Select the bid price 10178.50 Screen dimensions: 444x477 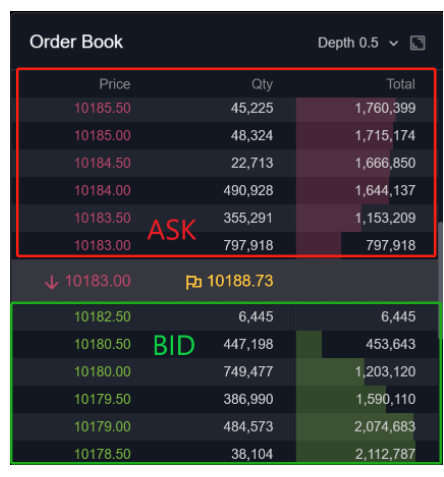[x=102, y=454]
